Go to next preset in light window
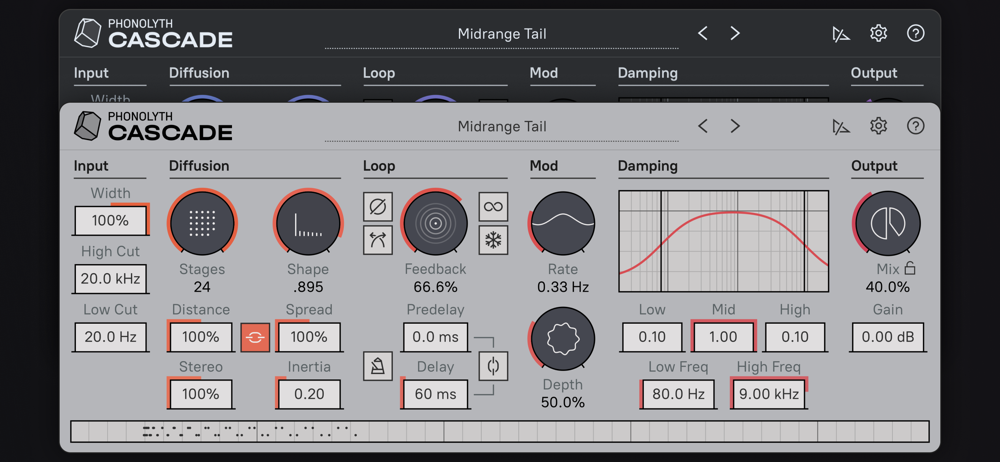1000x462 pixels. (735, 126)
